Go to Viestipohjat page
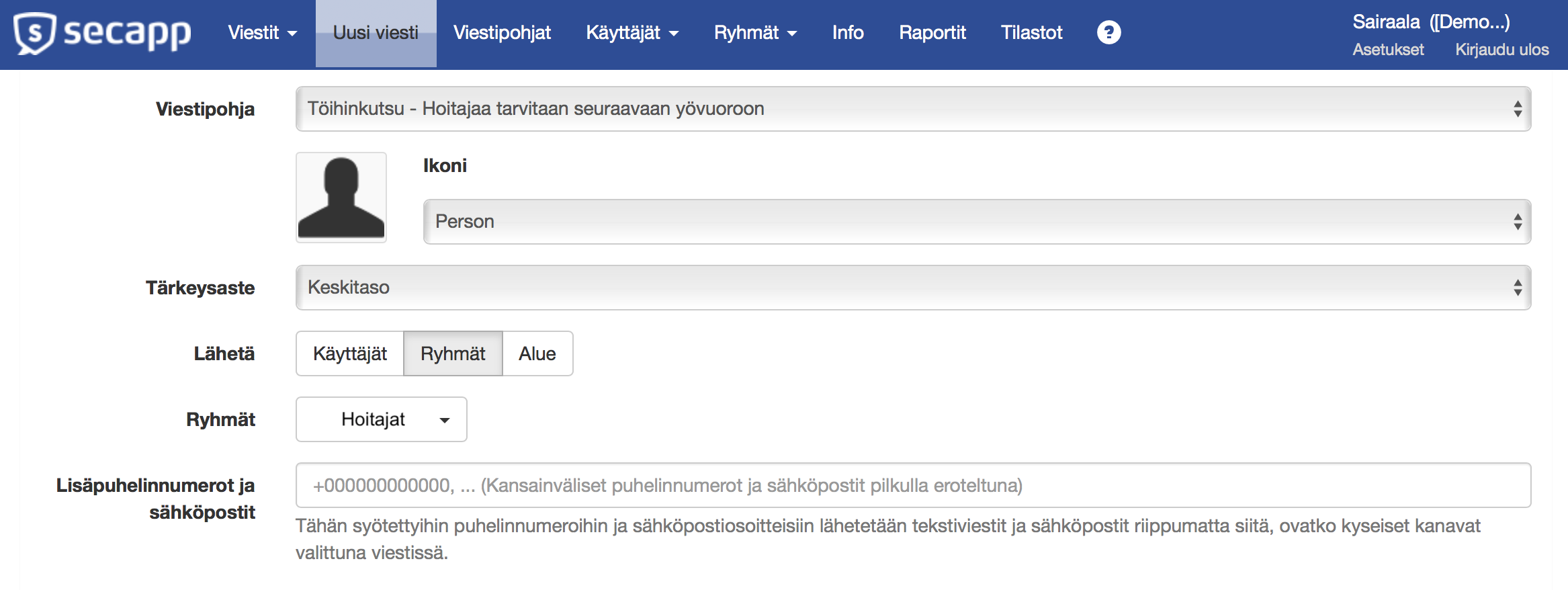This screenshot has height=590, width=1568. pyautogui.click(x=502, y=32)
